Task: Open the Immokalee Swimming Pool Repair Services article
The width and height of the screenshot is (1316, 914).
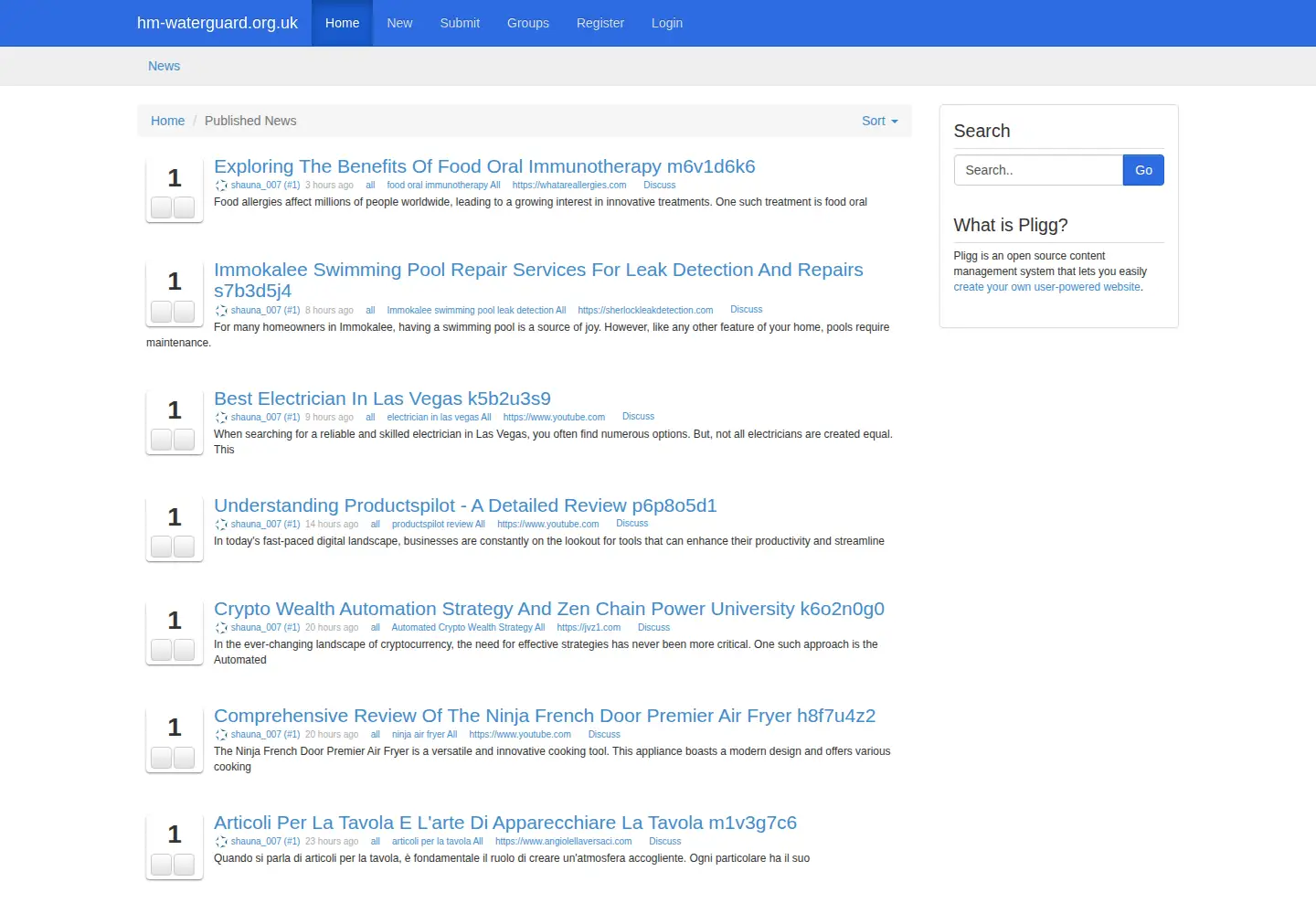Action: pos(538,280)
